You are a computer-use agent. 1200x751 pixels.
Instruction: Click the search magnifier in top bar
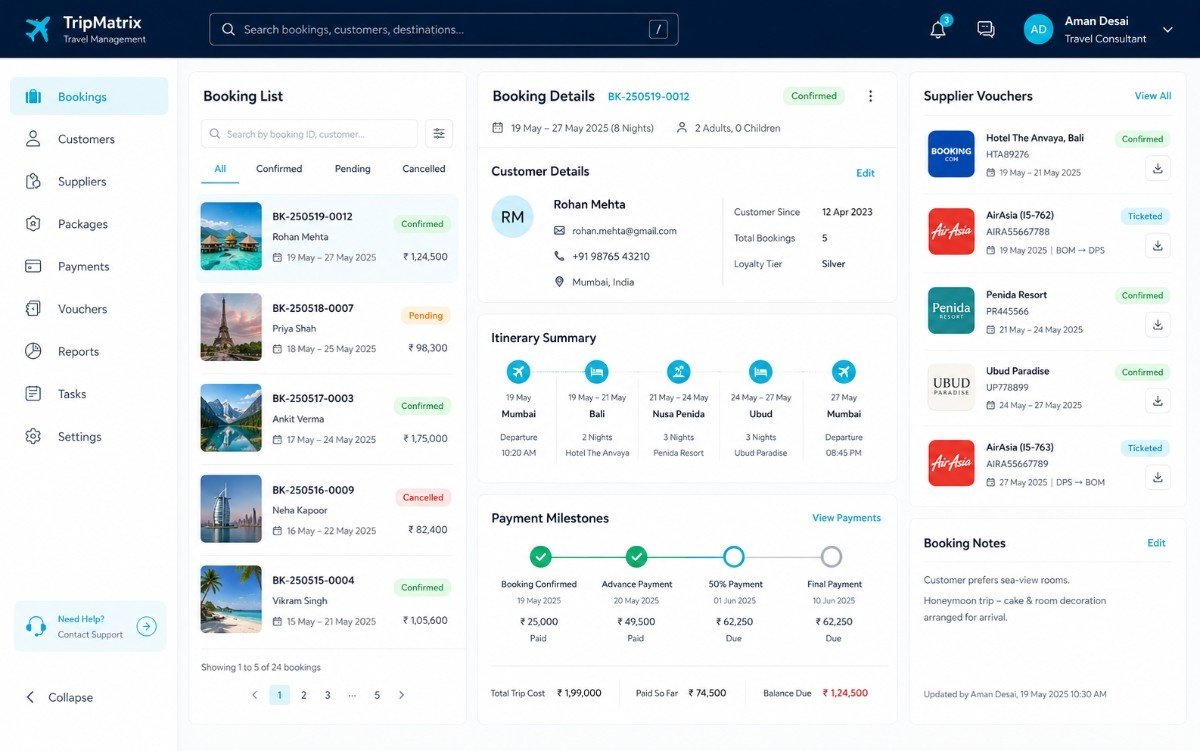228,29
